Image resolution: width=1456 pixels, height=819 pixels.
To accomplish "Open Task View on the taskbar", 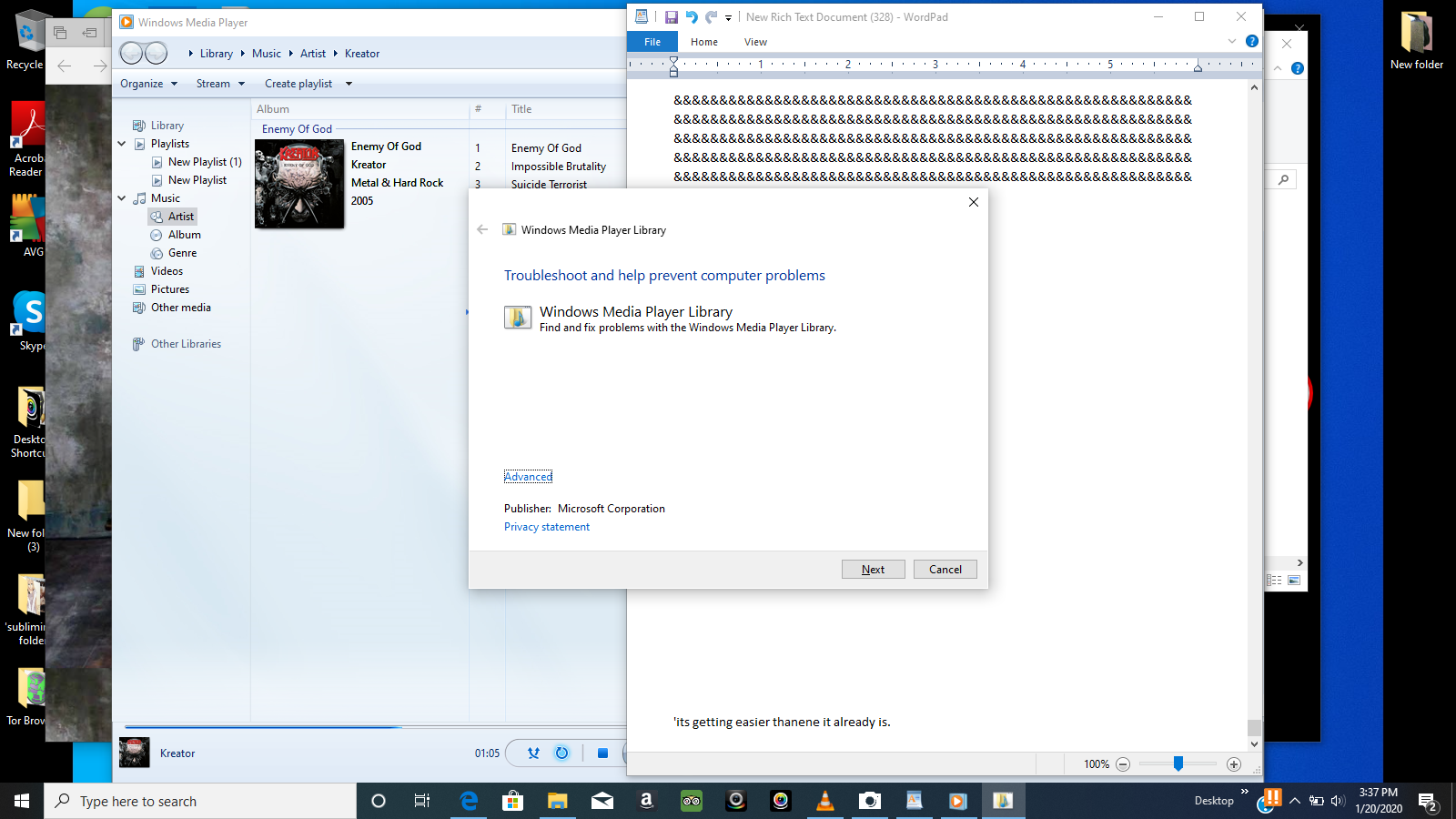I will point(422,801).
